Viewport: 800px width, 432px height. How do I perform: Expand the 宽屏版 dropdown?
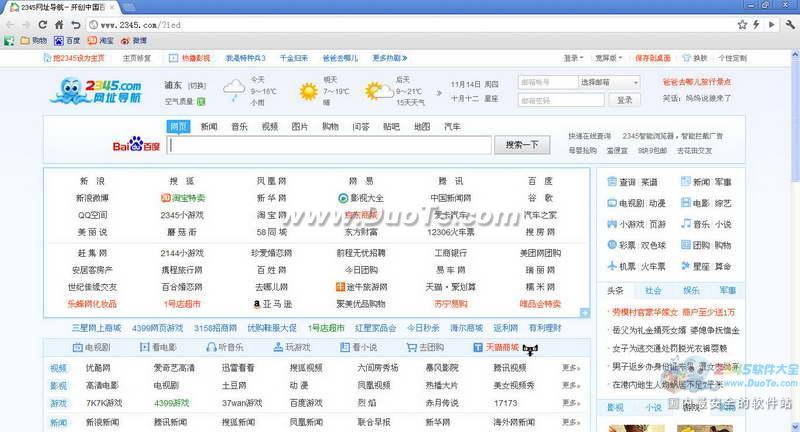pyautogui.click(x=608, y=58)
